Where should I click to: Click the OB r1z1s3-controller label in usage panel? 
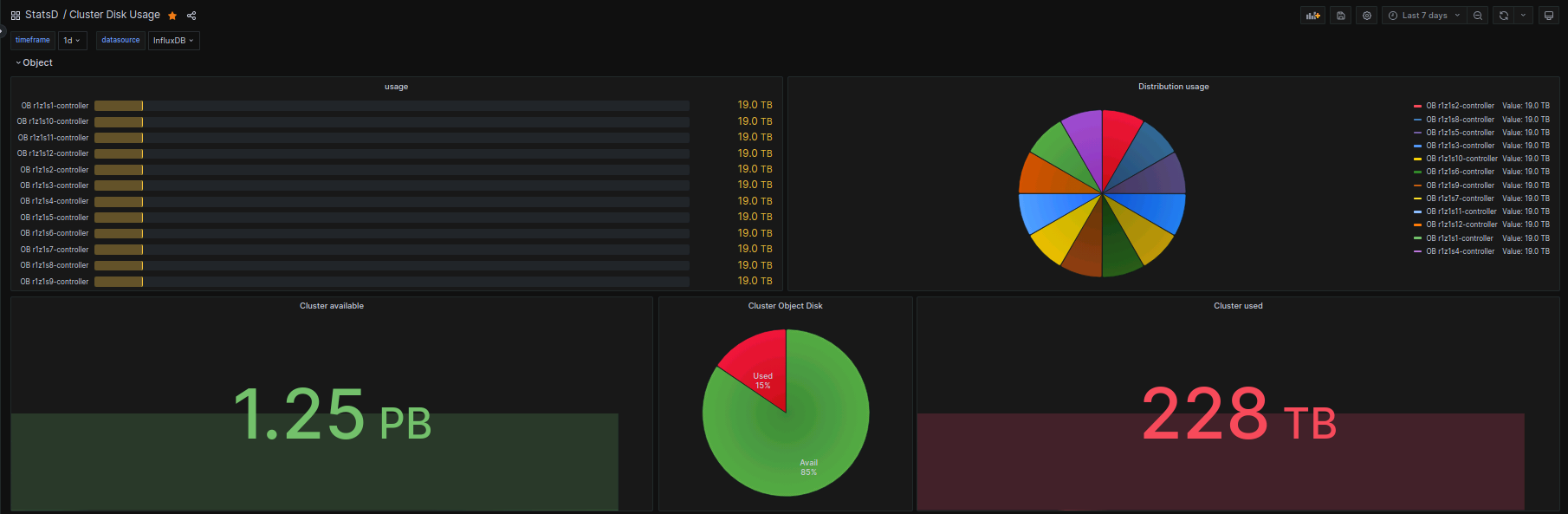click(55, 185)
